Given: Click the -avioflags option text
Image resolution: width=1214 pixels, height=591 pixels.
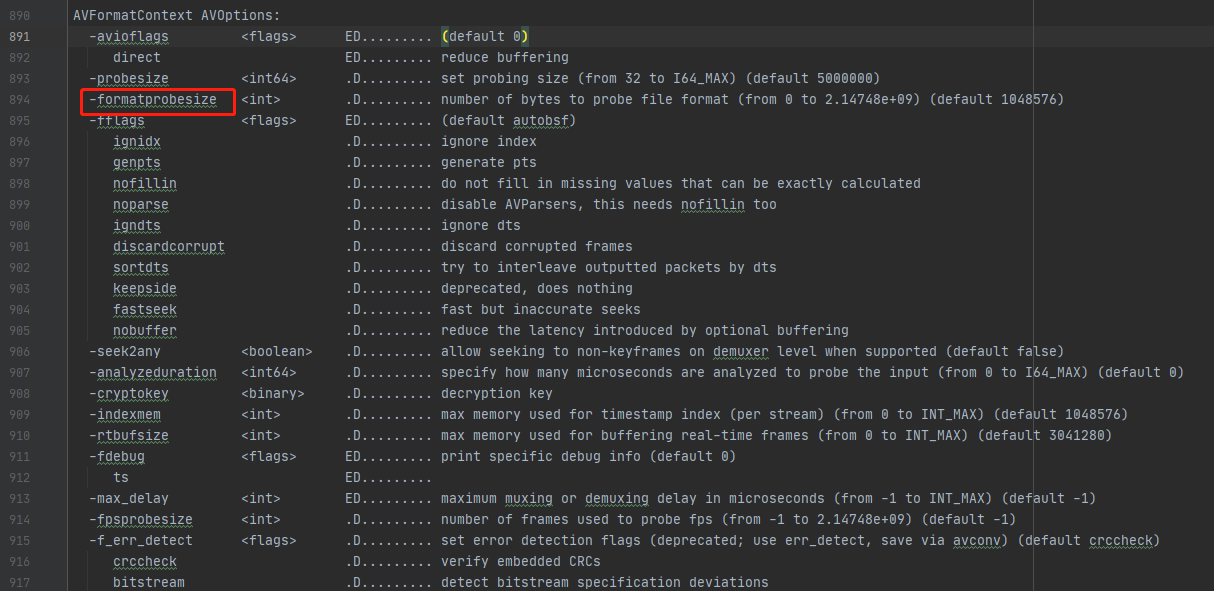Looking at the screenshot, I should 129,37.
